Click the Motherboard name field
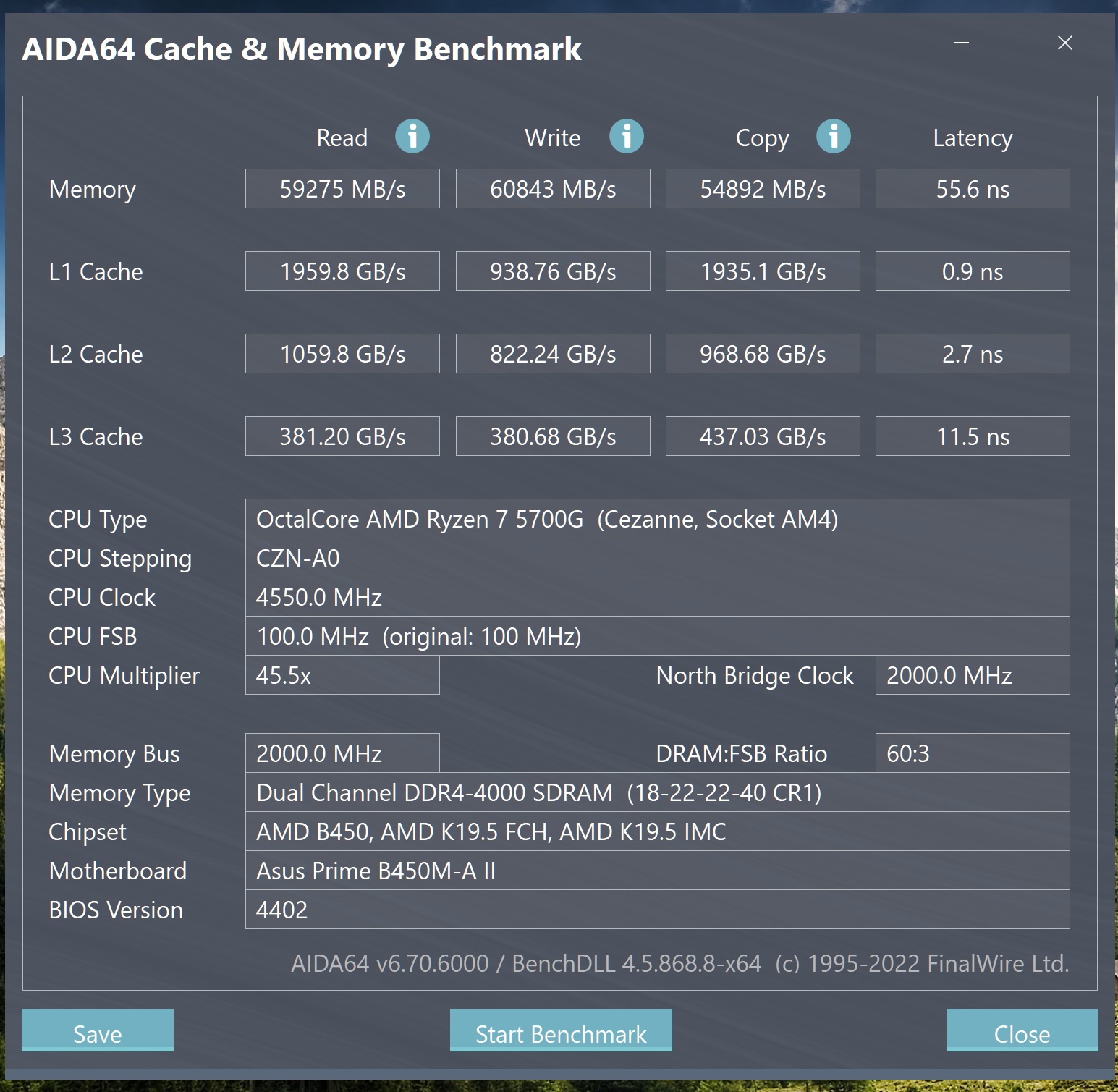 coord(657,871)
